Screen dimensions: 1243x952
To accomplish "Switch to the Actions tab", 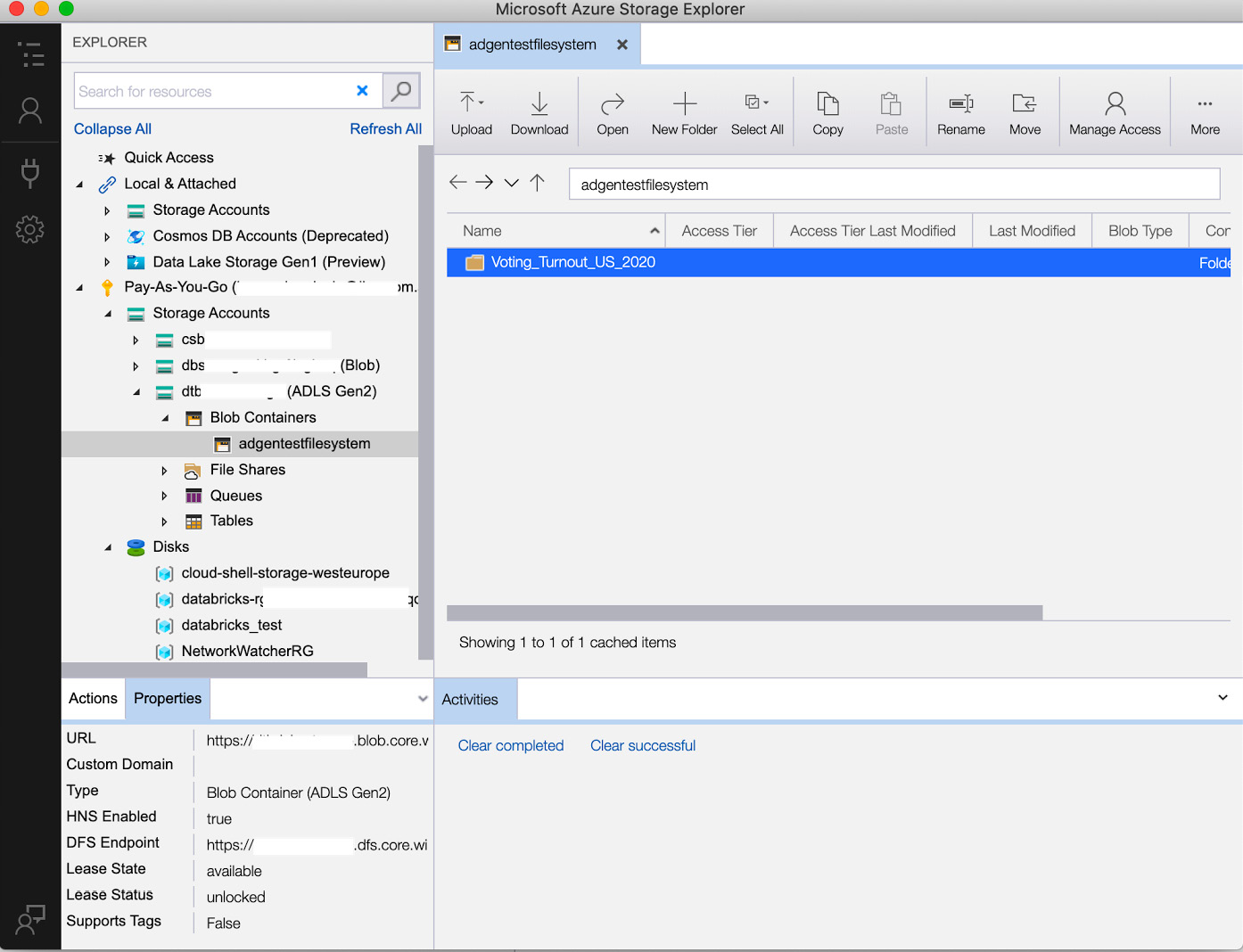I will (x=93, y=699).
